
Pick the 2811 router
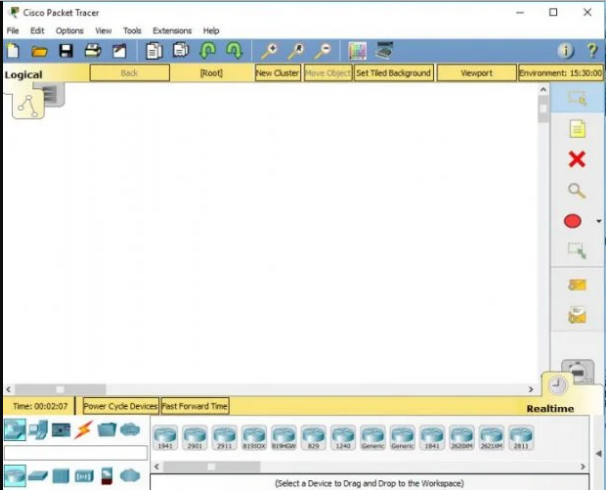pyautogui.click(x=521, y=437)
